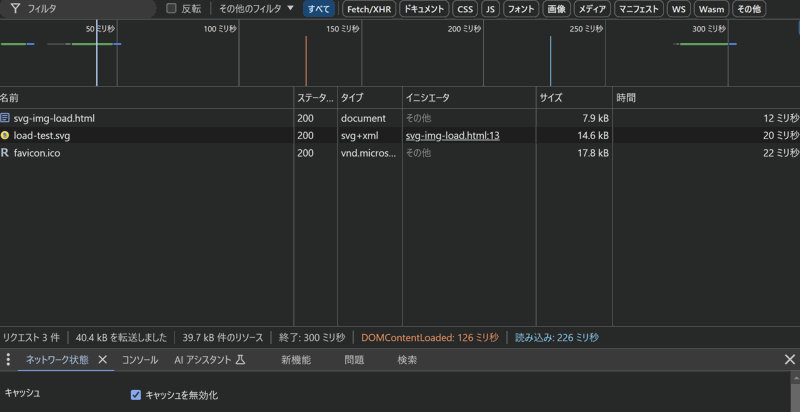Viewport: 800px width, 412px height.
Task: Close the ネットワーク状態 tab with its X
Action: [103, 360]
